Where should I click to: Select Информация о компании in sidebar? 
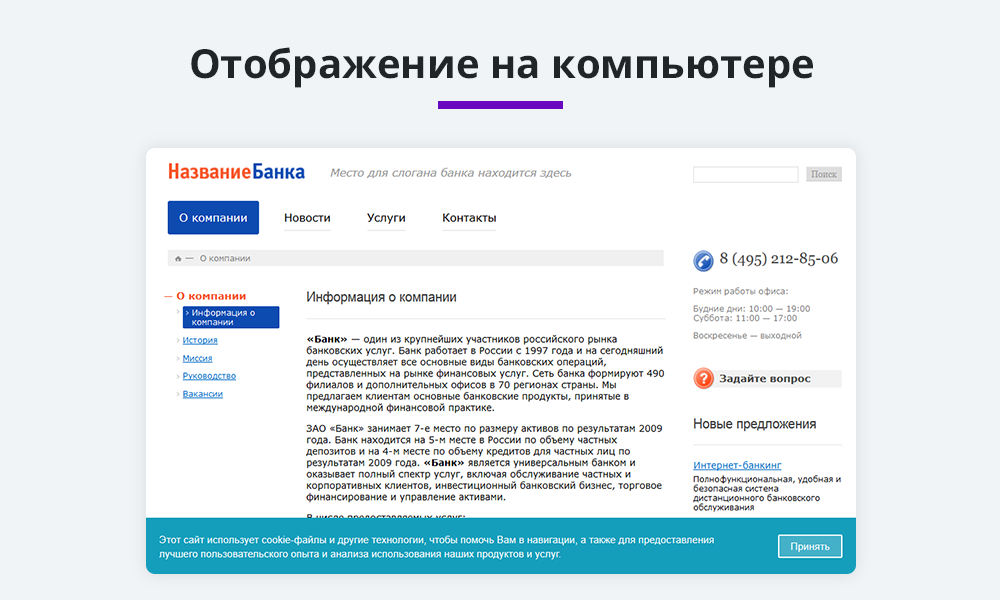pyautogui.click(x=230, y=317)
